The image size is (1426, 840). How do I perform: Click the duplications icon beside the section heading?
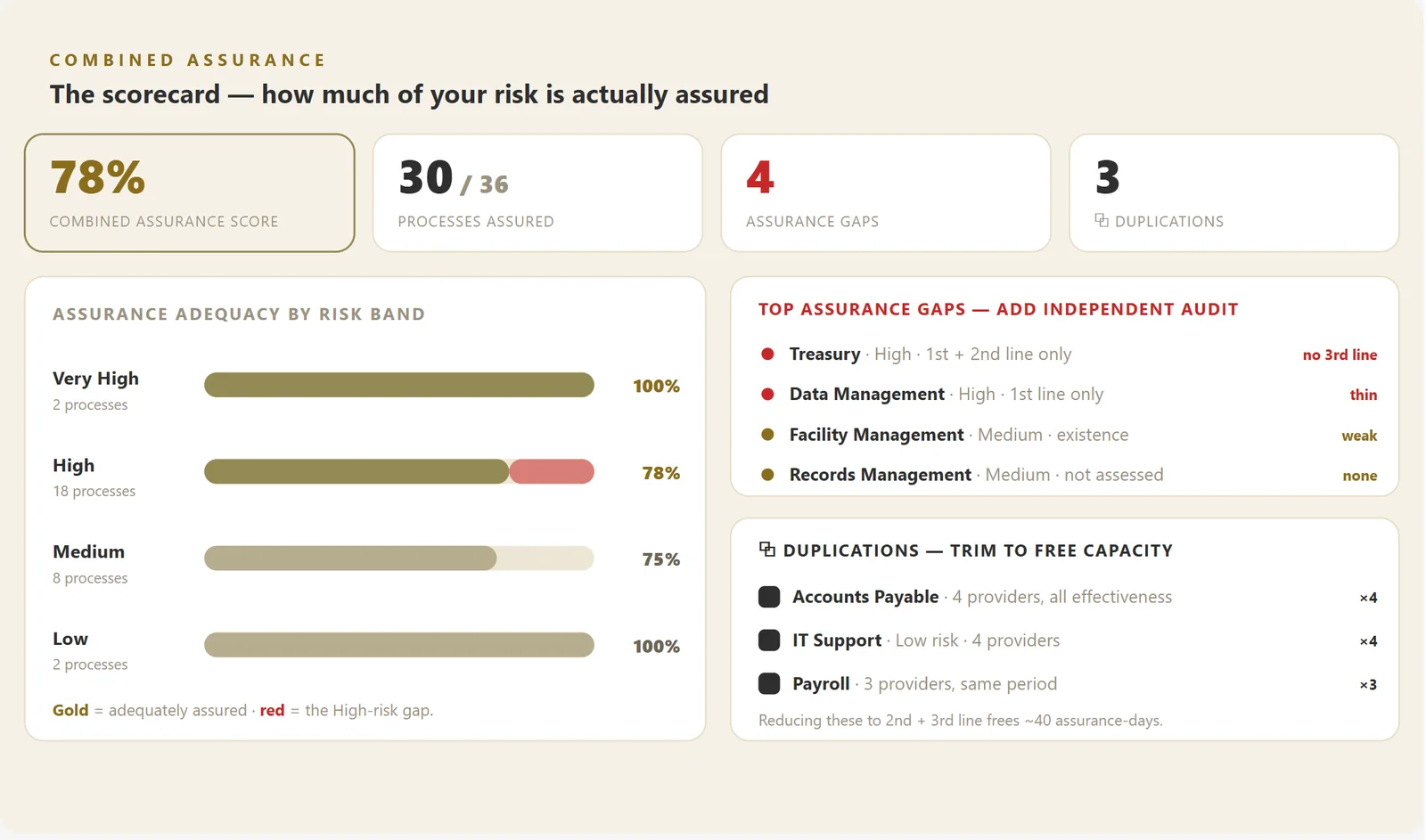(766, 549)
